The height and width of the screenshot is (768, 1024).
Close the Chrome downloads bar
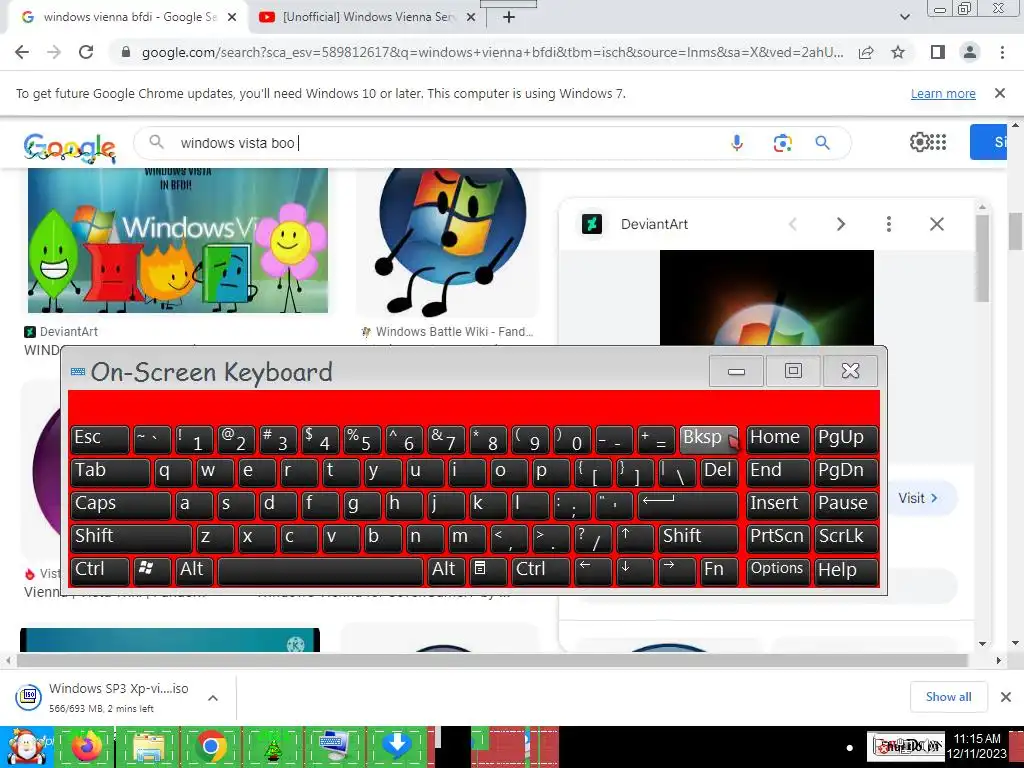[x=1006, y=697]
